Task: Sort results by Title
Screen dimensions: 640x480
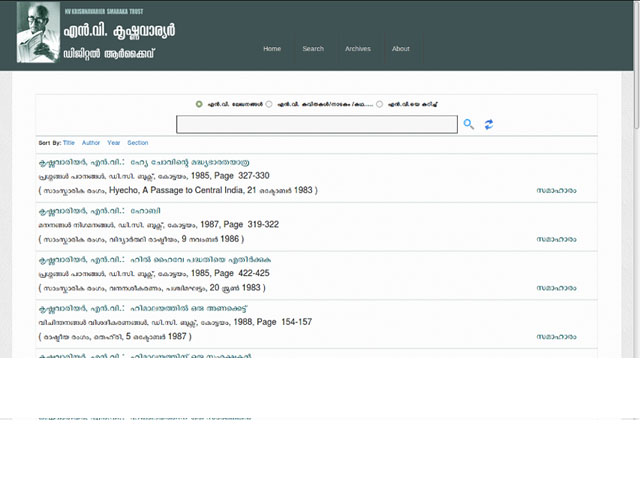Action: (x=69, y=143)
